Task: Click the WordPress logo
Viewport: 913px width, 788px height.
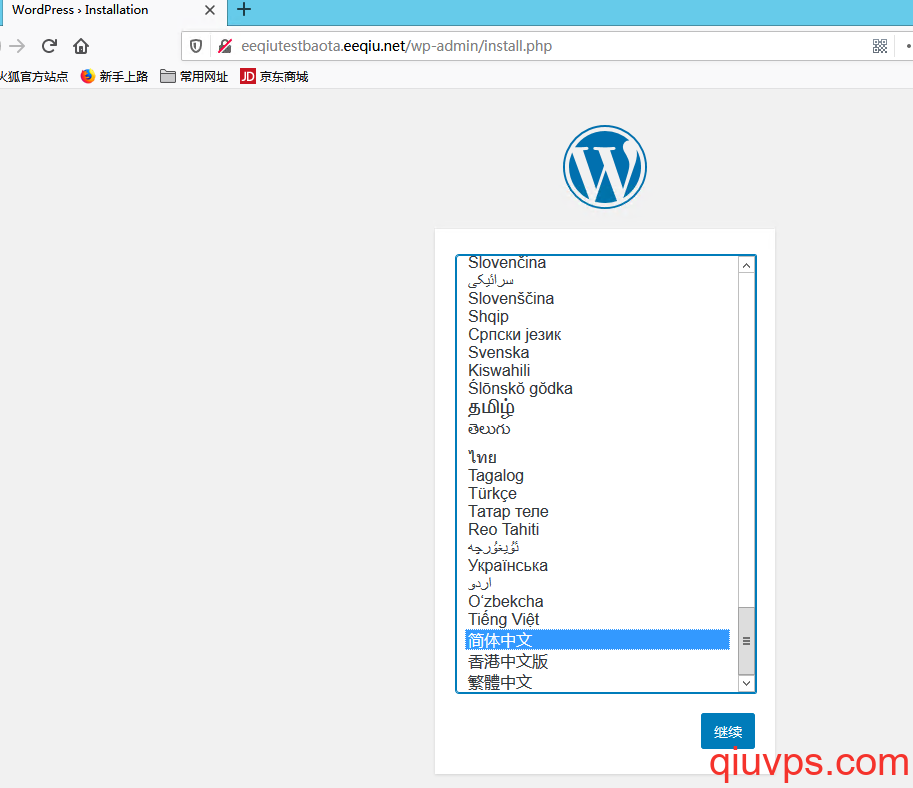Action: (605, 167)
